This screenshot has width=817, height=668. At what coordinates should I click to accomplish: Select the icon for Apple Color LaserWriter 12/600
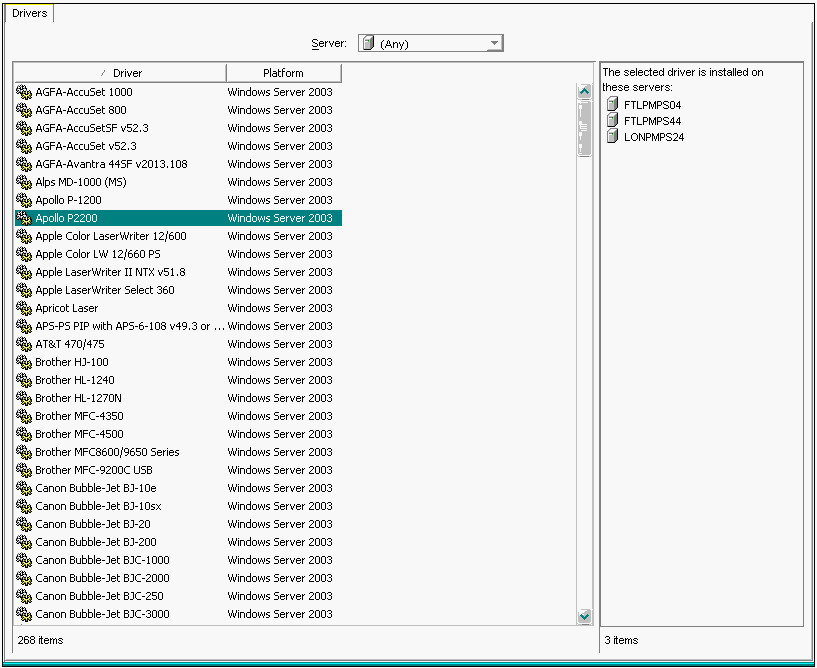click(24, 236)
